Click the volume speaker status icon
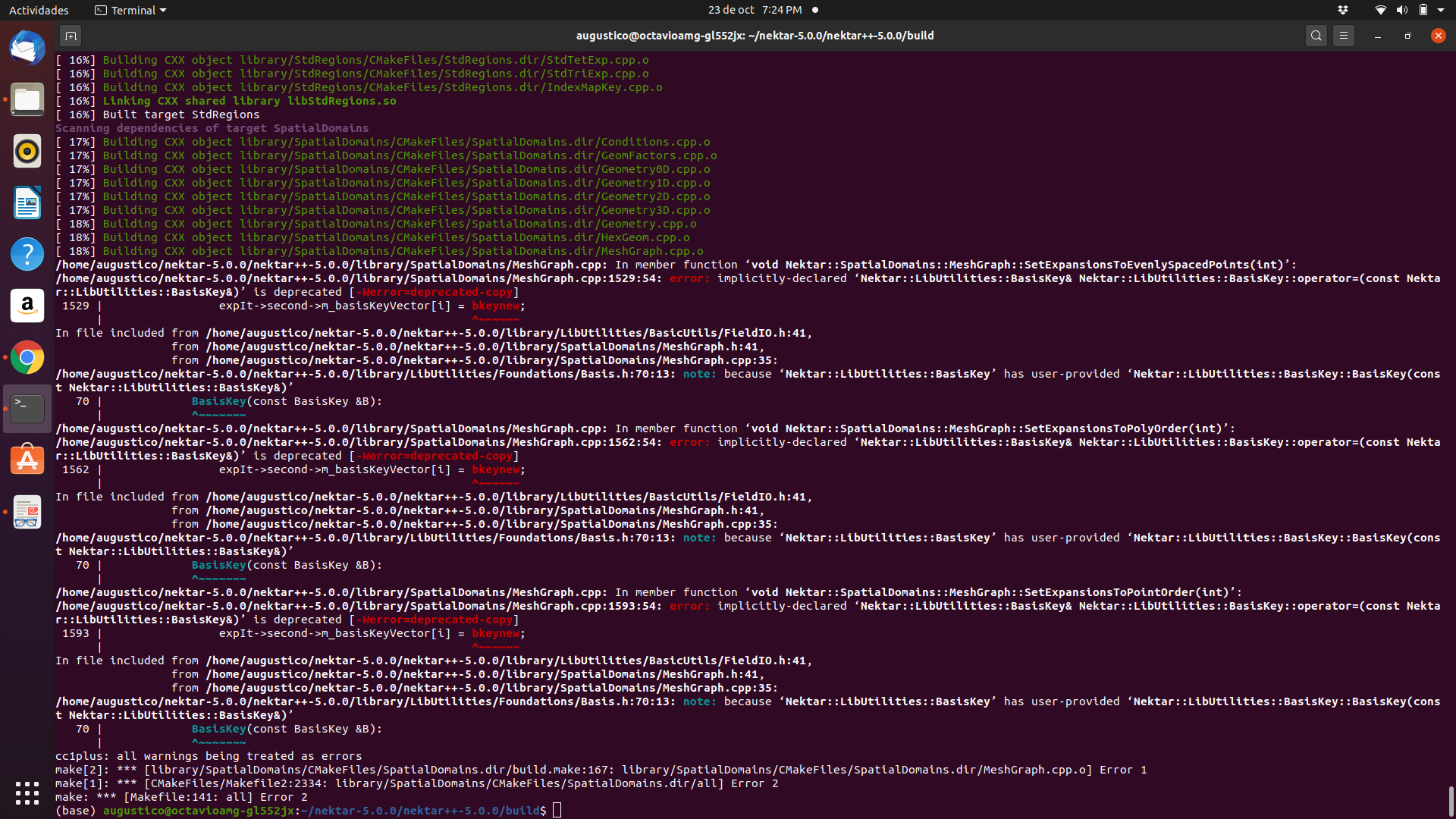The image size is (1456, 819). coord(1402,10)
